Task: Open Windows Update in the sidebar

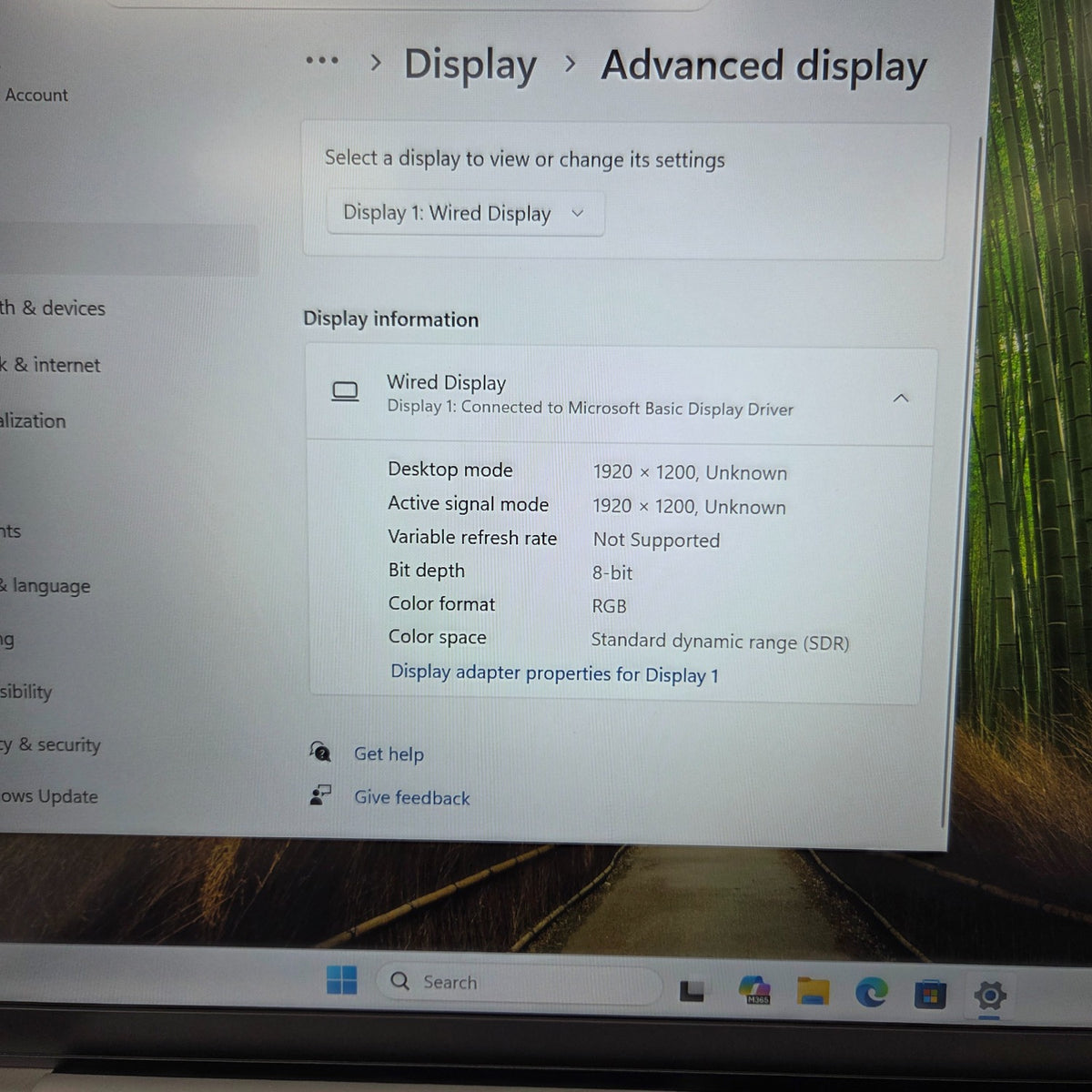Action: click(49, 796)
